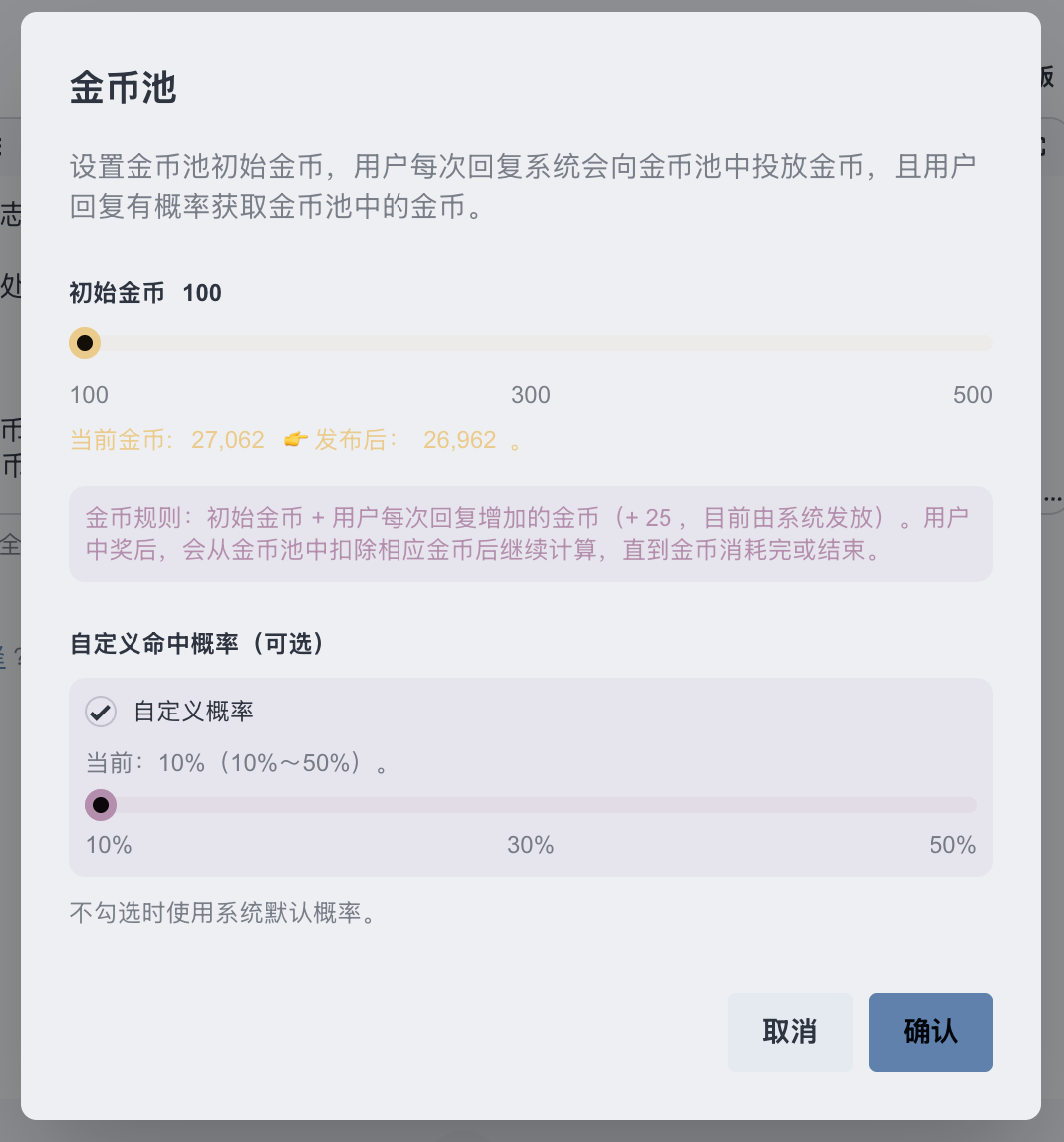
Task: Click the purple probability slider handle
Action: pos(101,805)
